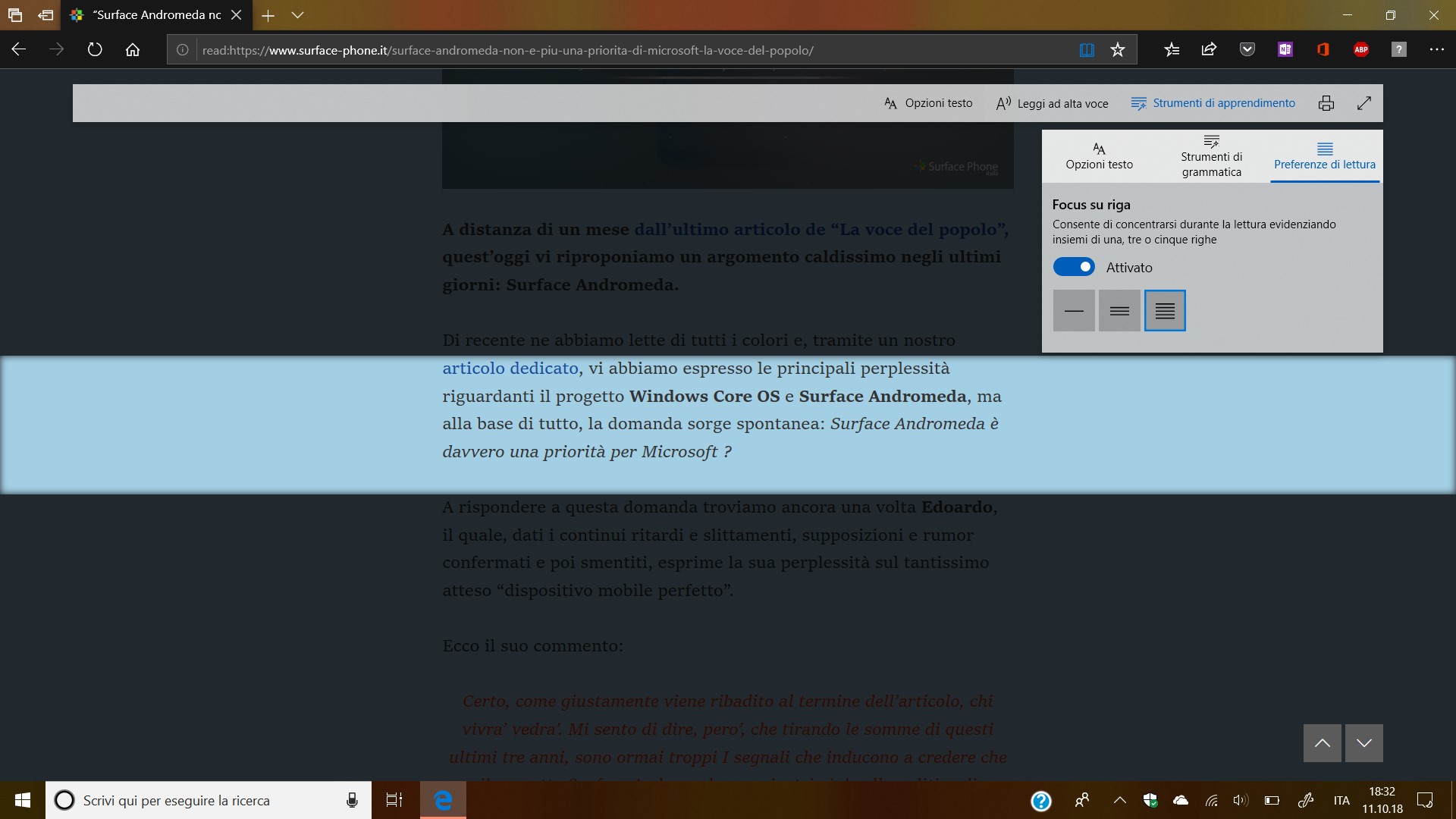Screen dimensions: 1456x819
Task: Print the reading view article
Action: (1326, 103)
